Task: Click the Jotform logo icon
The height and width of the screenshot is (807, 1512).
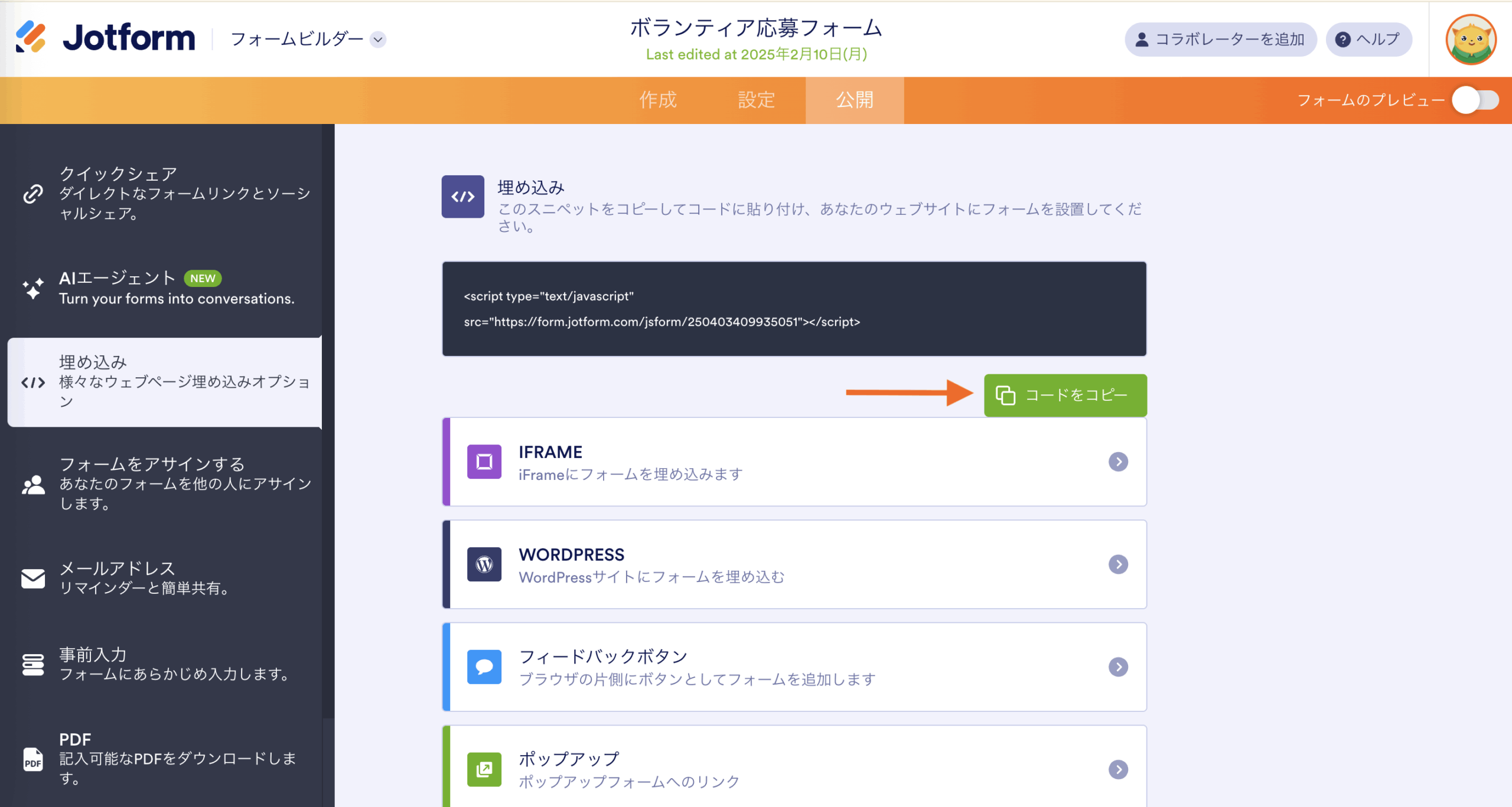Action: tap(31, 37)
